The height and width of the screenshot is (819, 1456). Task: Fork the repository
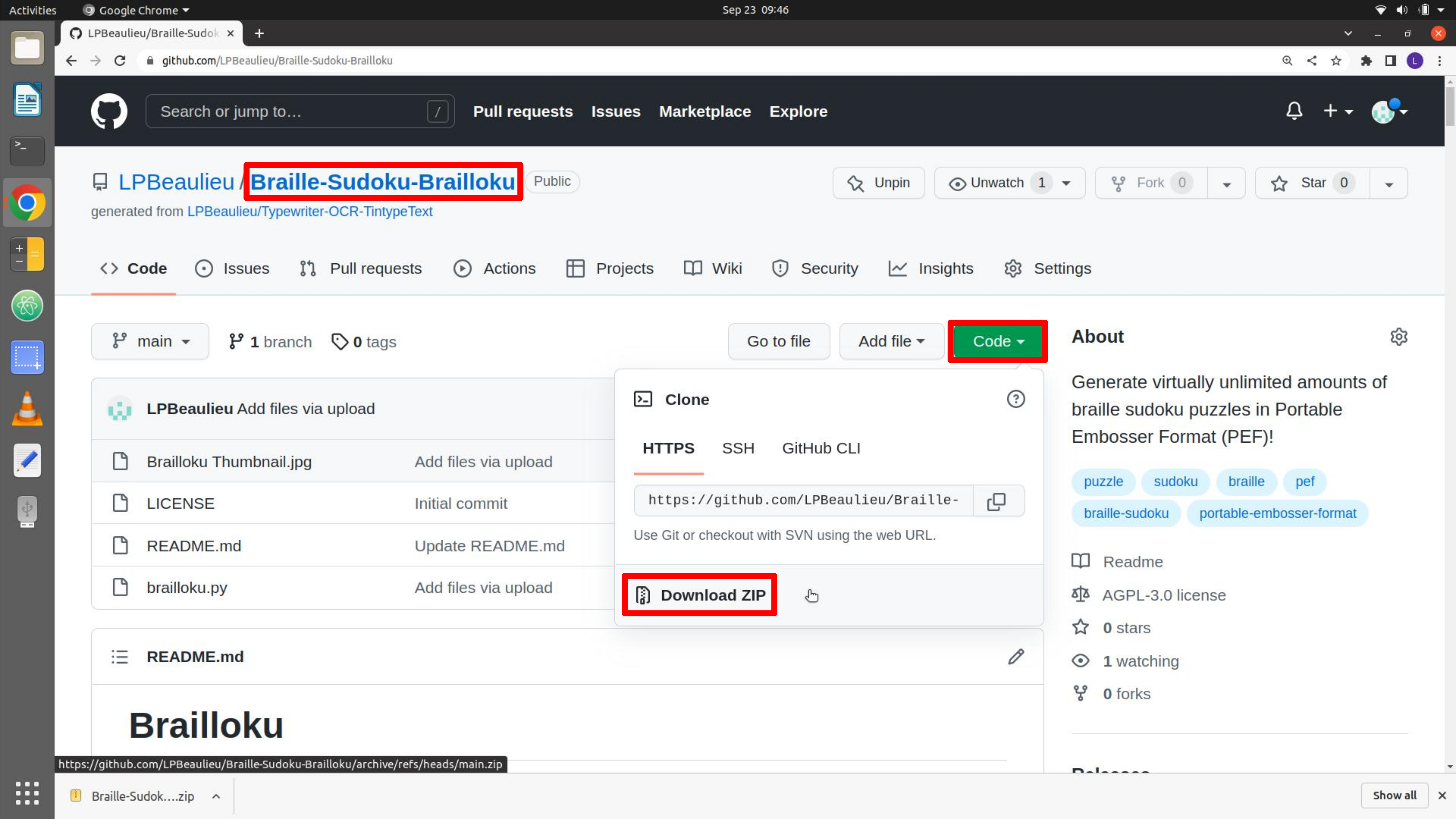point(1151,182)
